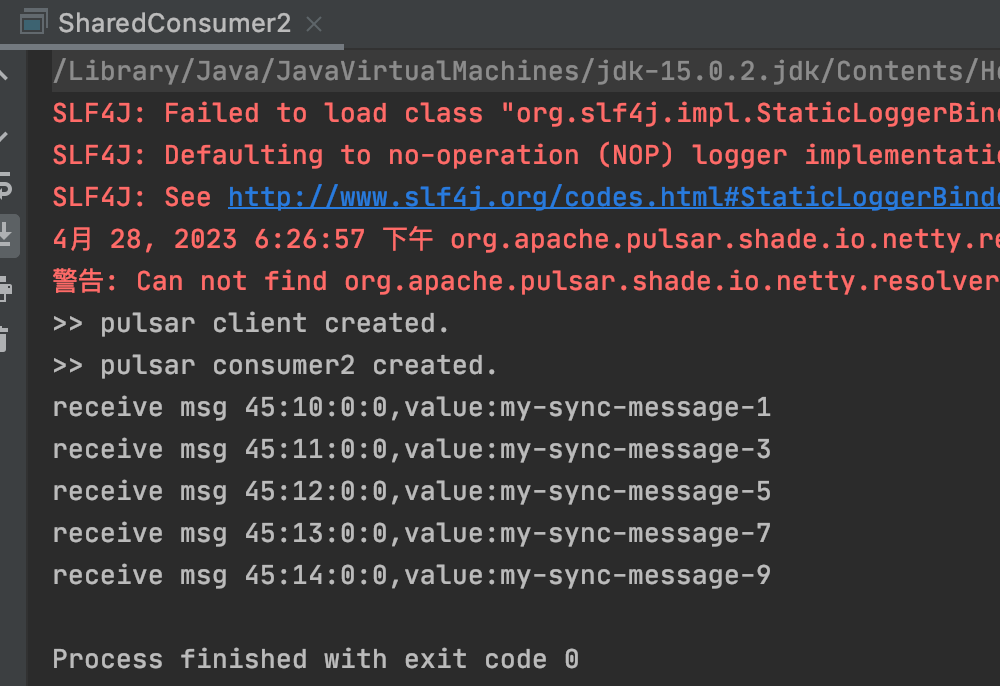Click the 'Failed to load class' SLF4J line
Viewport: 1000px width, 686px height.
pyautogui.click(x=526, y=113)
